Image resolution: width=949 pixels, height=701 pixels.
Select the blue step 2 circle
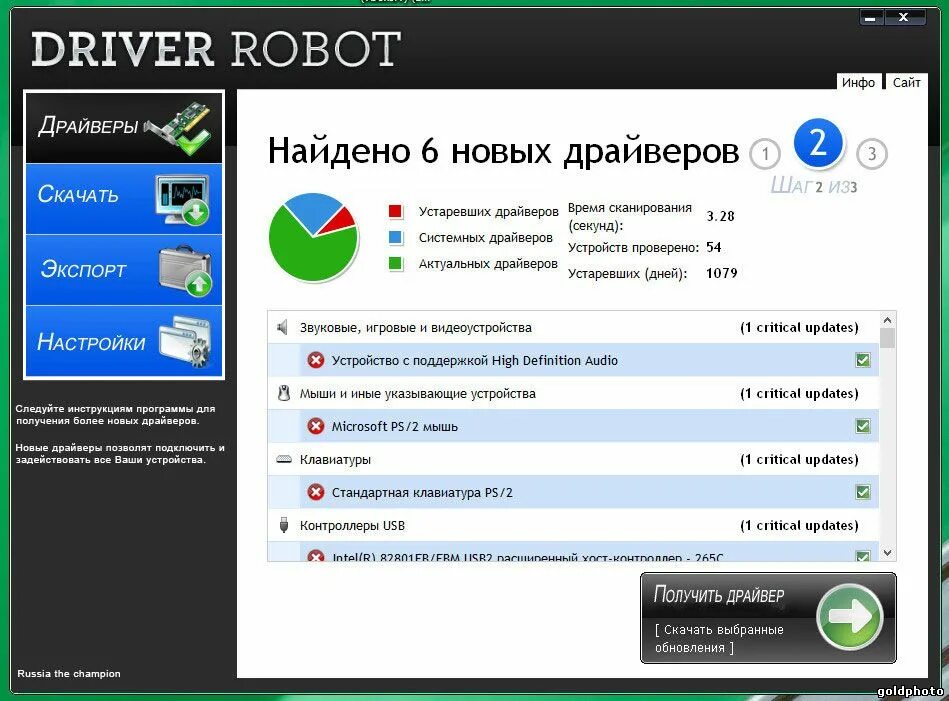coord(818,144)
